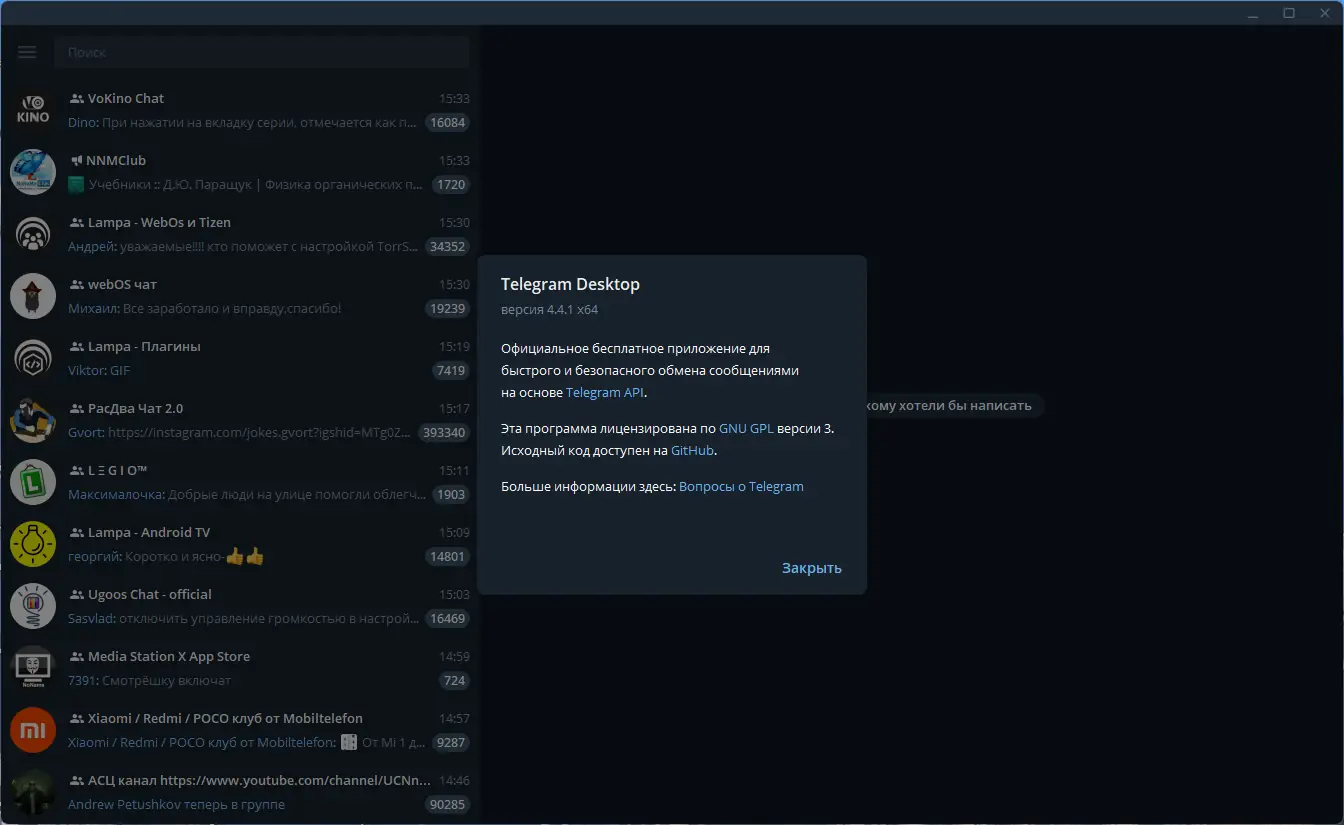Click the 7419 unread badge

pyautogui.click(x=451, y=371)
